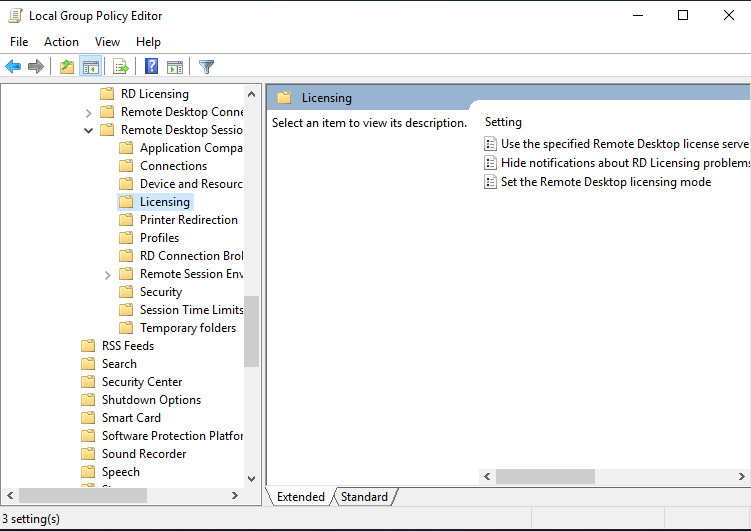The image size is (751, 531).
Task: Click the Filter funnel icon
Action: tap(206, 67)
